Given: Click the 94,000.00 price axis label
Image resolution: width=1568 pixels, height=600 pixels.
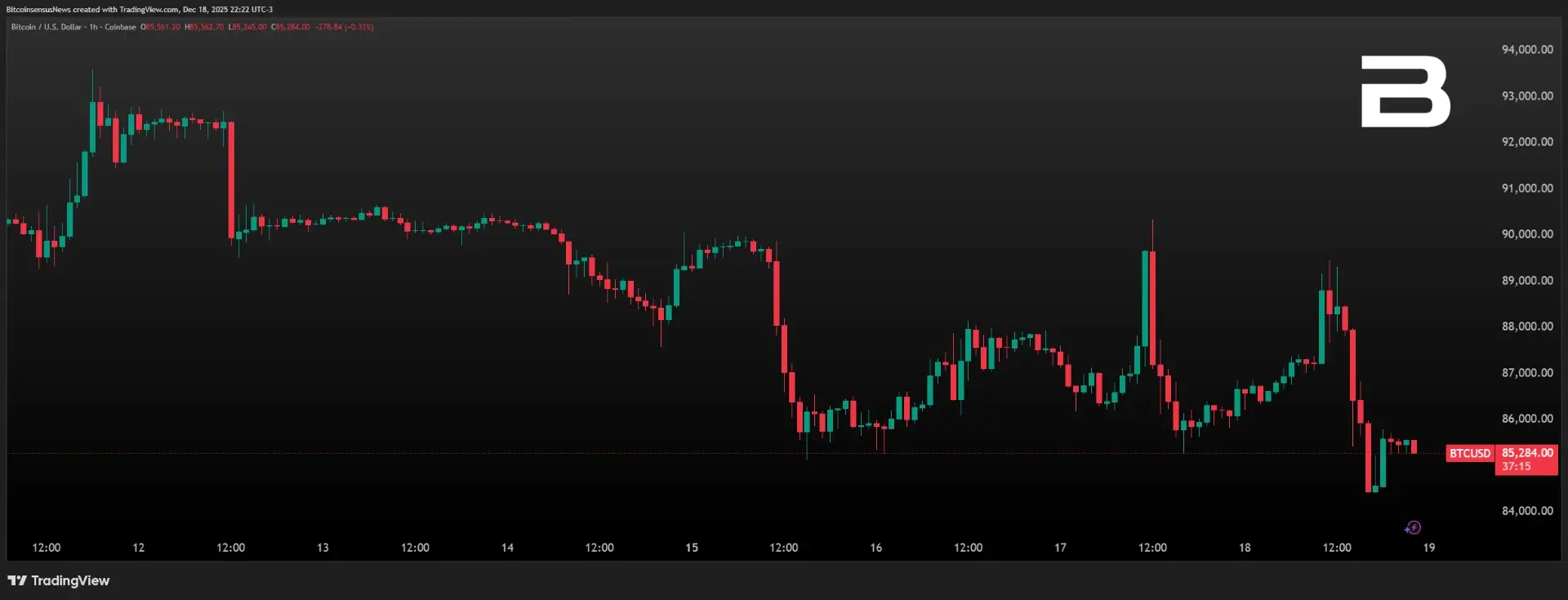Looking at the screenshot, I should click(1526, 50).
